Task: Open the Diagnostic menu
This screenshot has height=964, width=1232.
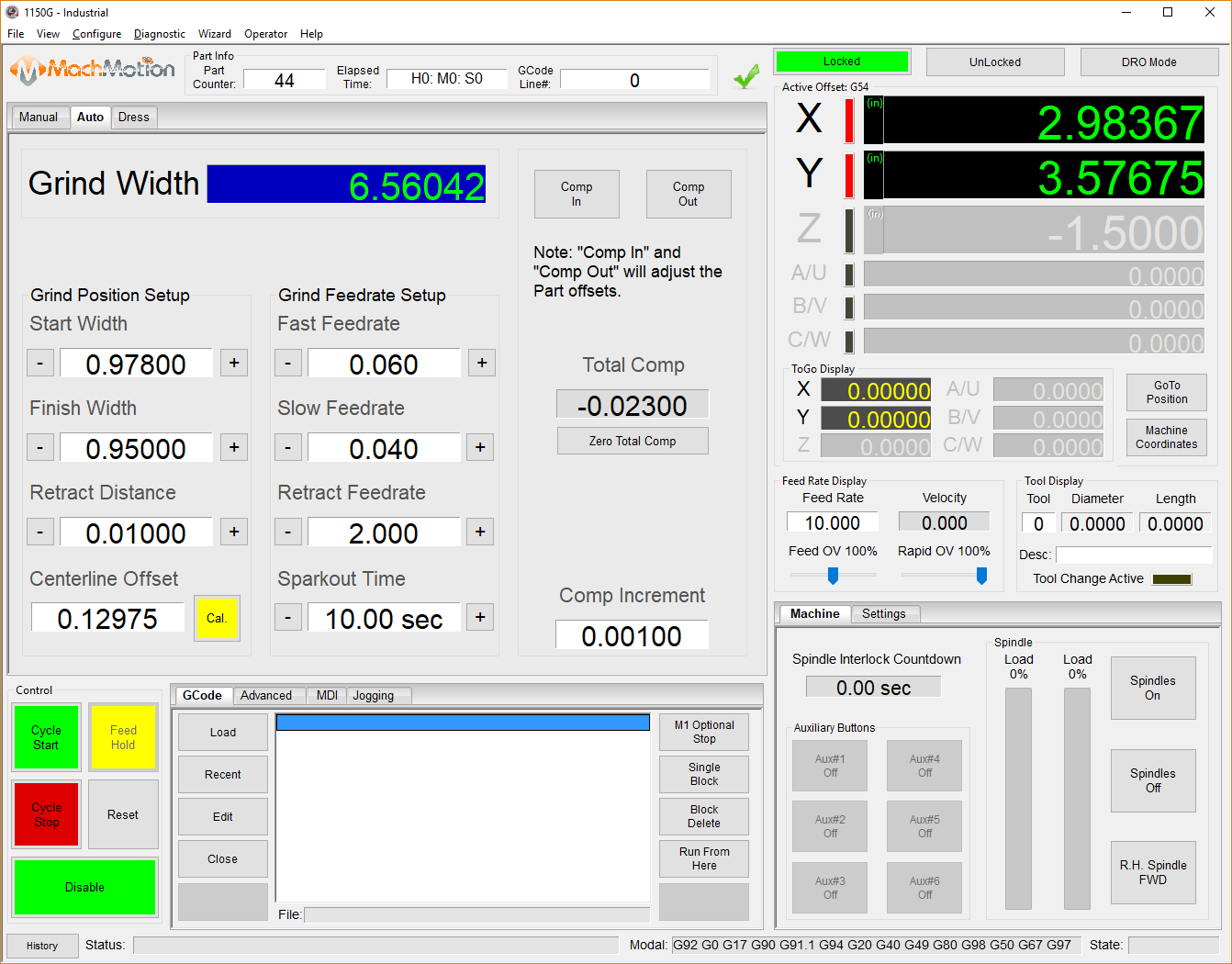Action: coord(160,34)
